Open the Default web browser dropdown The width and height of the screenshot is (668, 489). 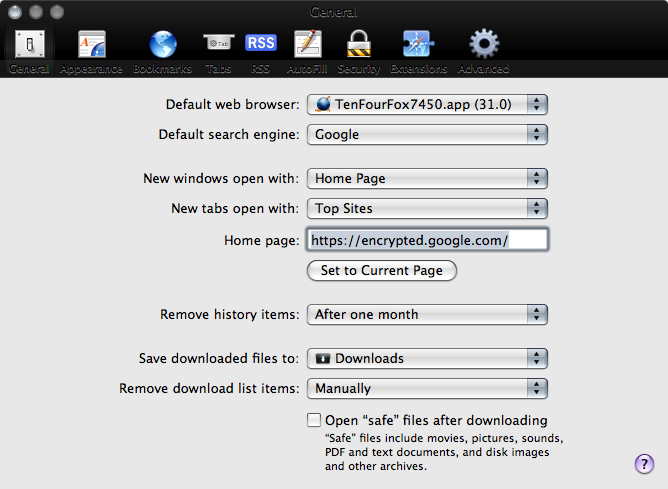427,104
